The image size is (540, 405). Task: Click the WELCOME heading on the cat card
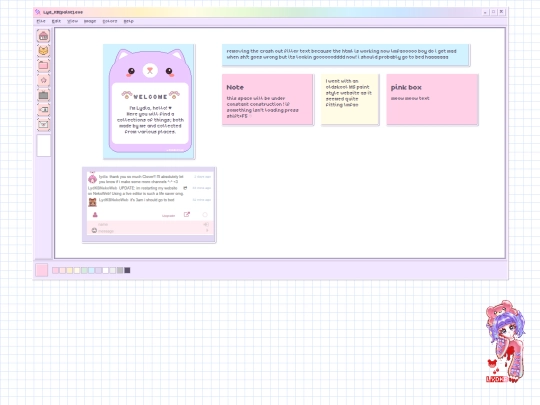tap(150, 97)
